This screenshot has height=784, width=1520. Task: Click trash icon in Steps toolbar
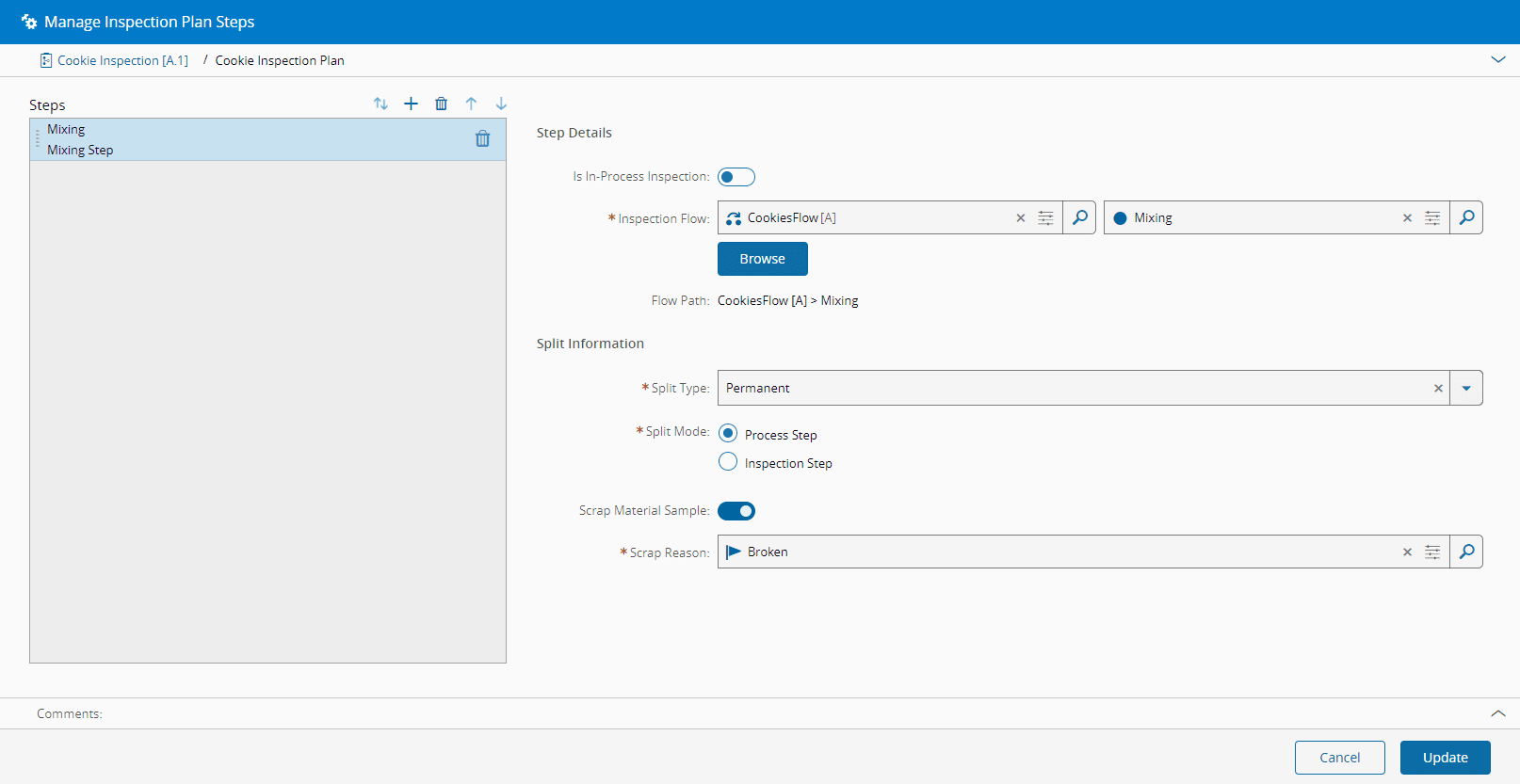(x=441, y=104)
